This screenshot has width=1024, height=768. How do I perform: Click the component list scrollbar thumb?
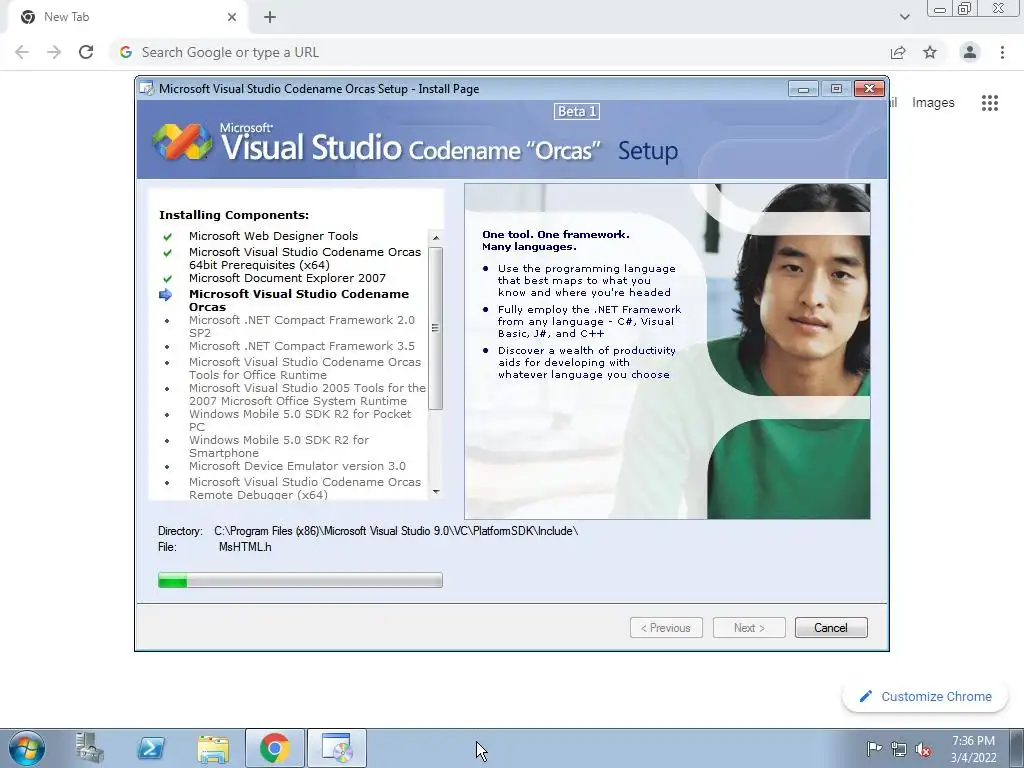coord(436,328)
